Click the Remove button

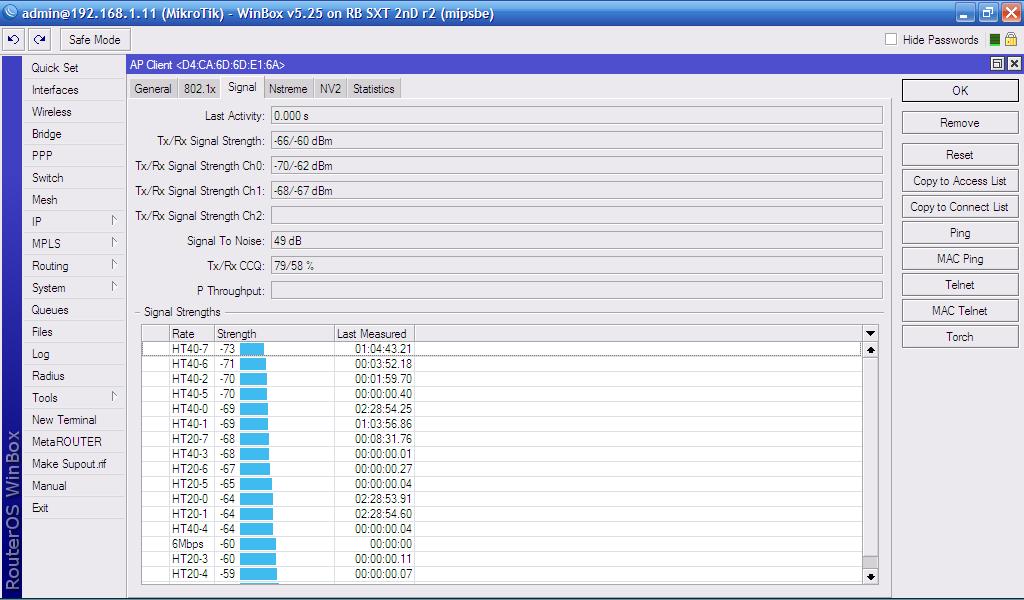(x=959, y=123)
